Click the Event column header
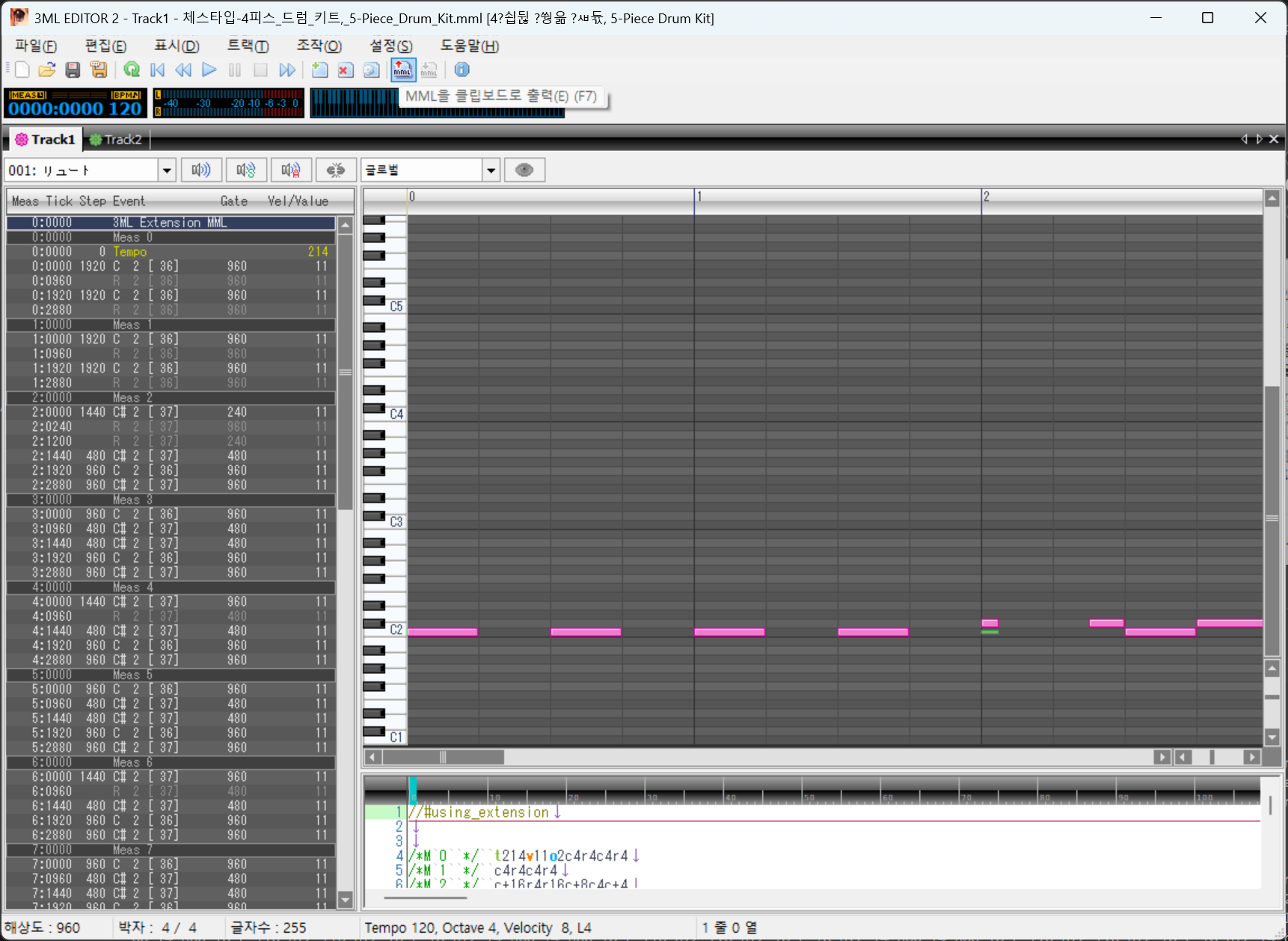Viewport: 1288px width, 941px height. click(129, 200)
